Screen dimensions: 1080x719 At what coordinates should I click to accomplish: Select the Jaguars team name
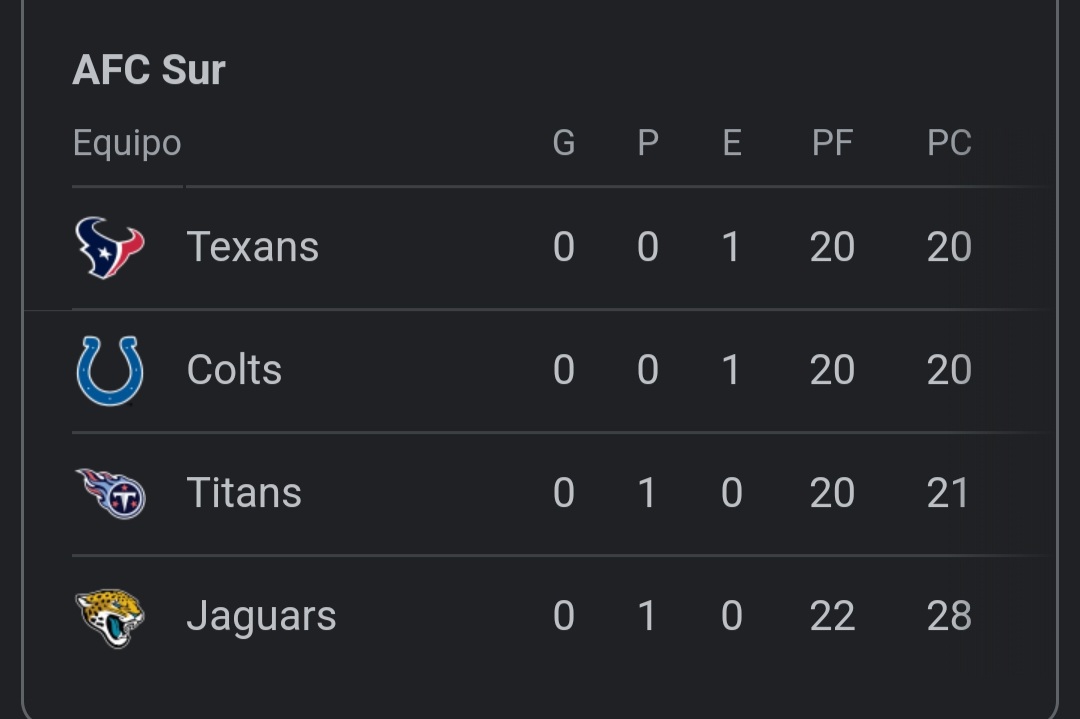(261, 616)
